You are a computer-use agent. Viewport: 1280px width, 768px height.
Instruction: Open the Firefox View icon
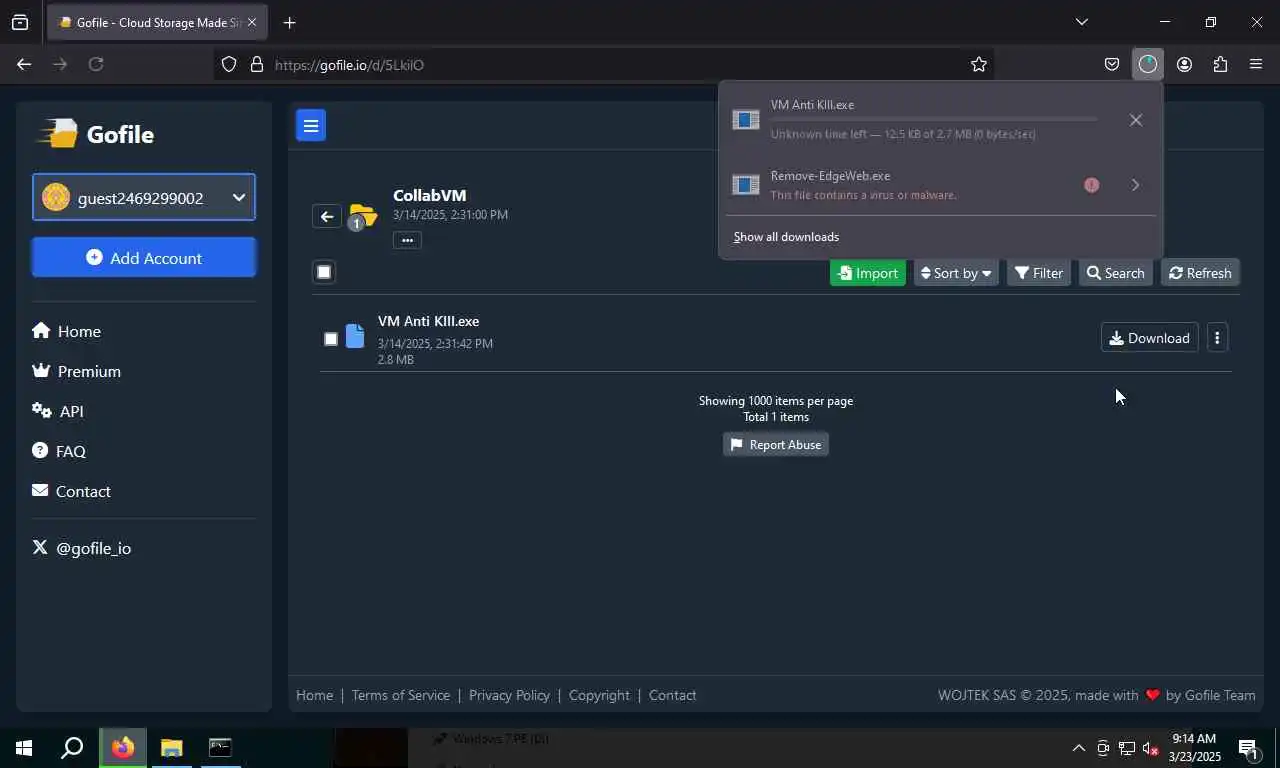pyautogui.click(x=20, y=22)
